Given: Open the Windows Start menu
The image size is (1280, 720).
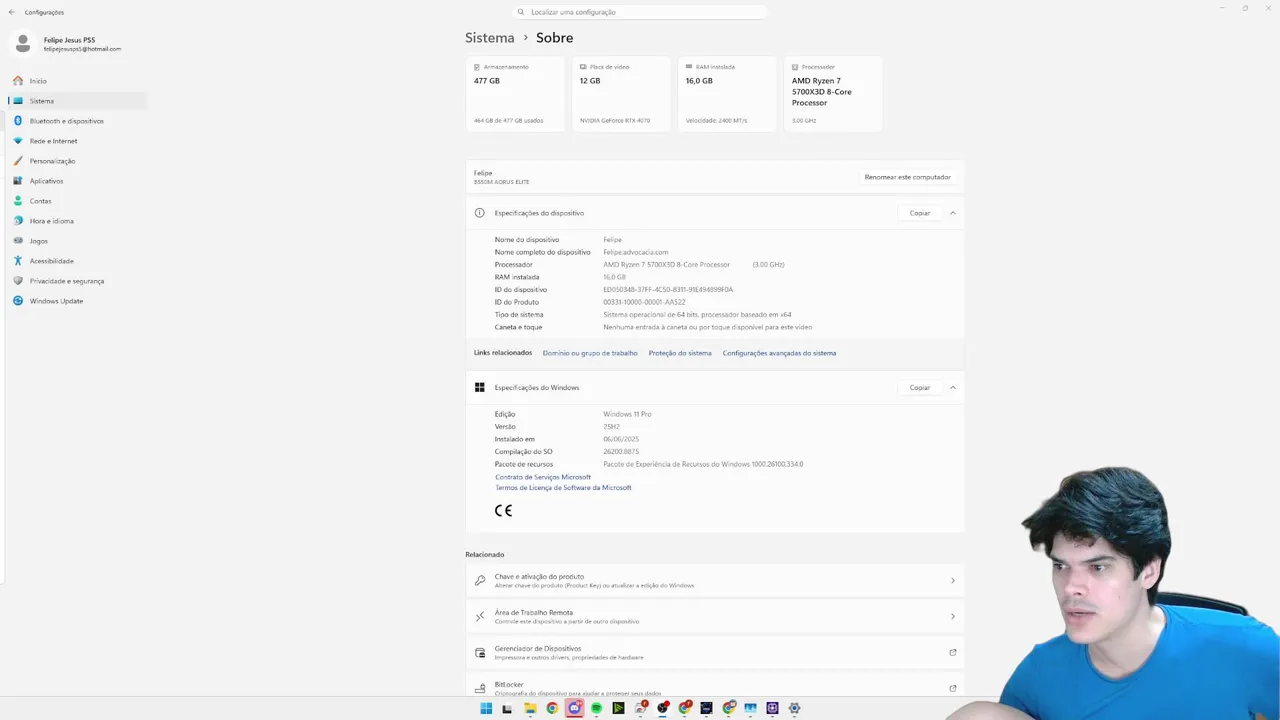Looking at the screenshot, I should tap(486, 708).
